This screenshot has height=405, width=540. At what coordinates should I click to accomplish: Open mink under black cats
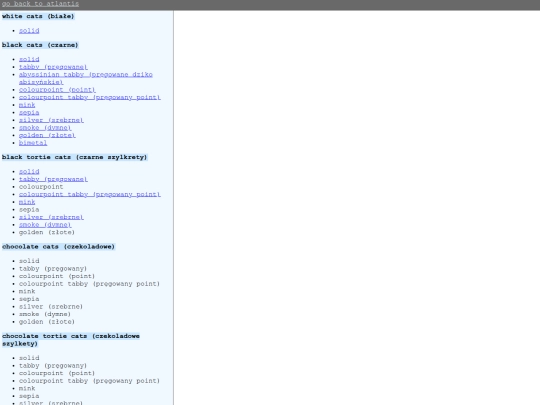27,105
